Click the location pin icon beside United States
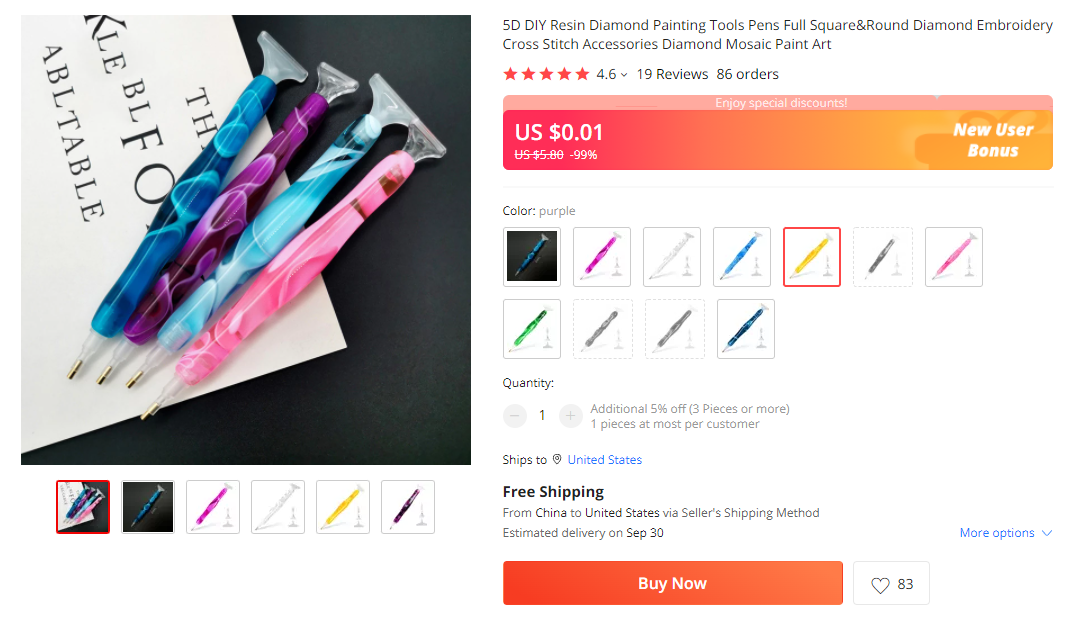The image size is (1075, 619). coord(557,460)
